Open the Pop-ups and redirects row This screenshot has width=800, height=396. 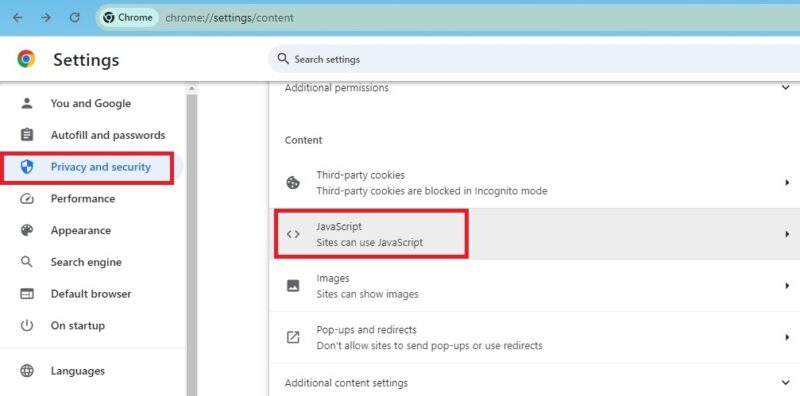click(534, 337)
